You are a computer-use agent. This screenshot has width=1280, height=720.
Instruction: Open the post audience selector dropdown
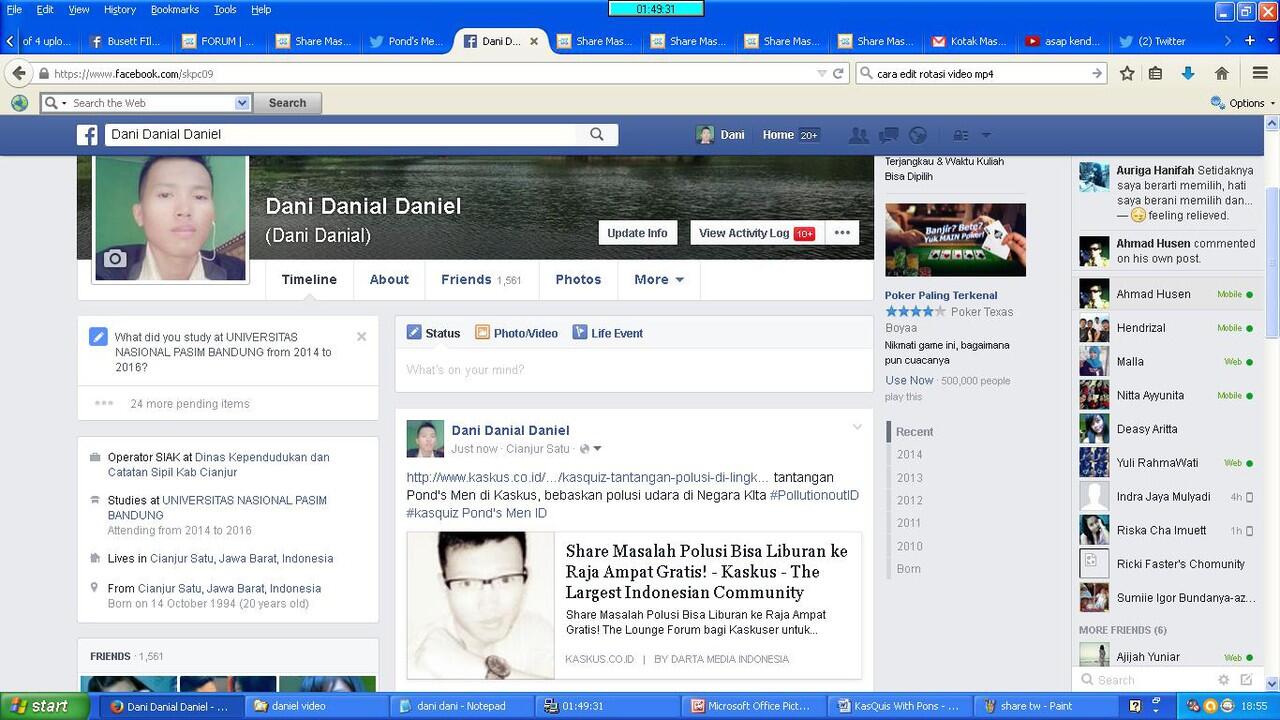pos(591,449)
